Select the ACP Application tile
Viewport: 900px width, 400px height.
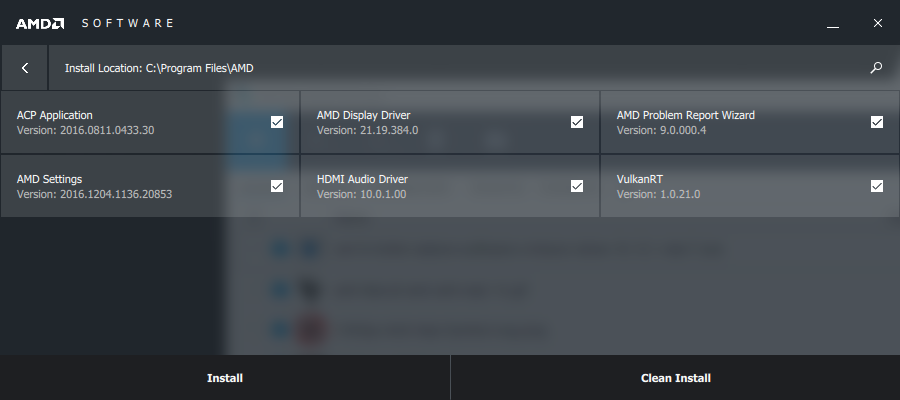pos(150,122)
